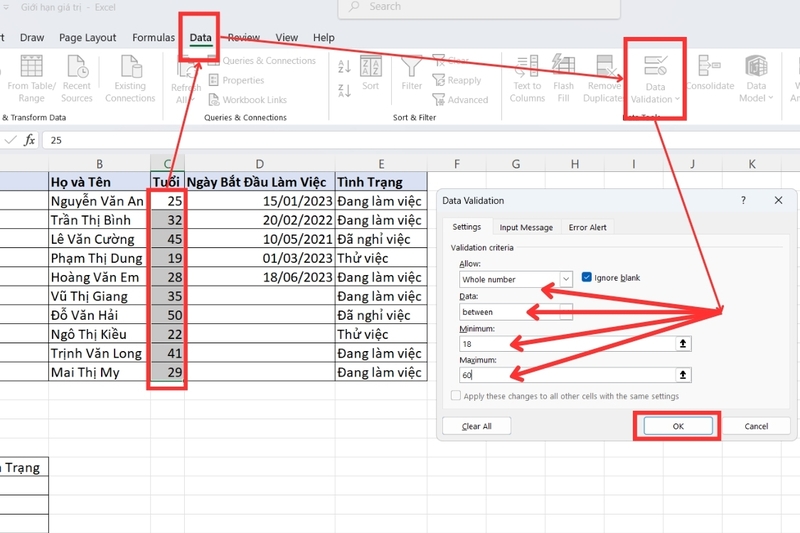This screenshot has height=533, width=800.
Task: Select date cell 15/01/2023
Action: (260, 201)
